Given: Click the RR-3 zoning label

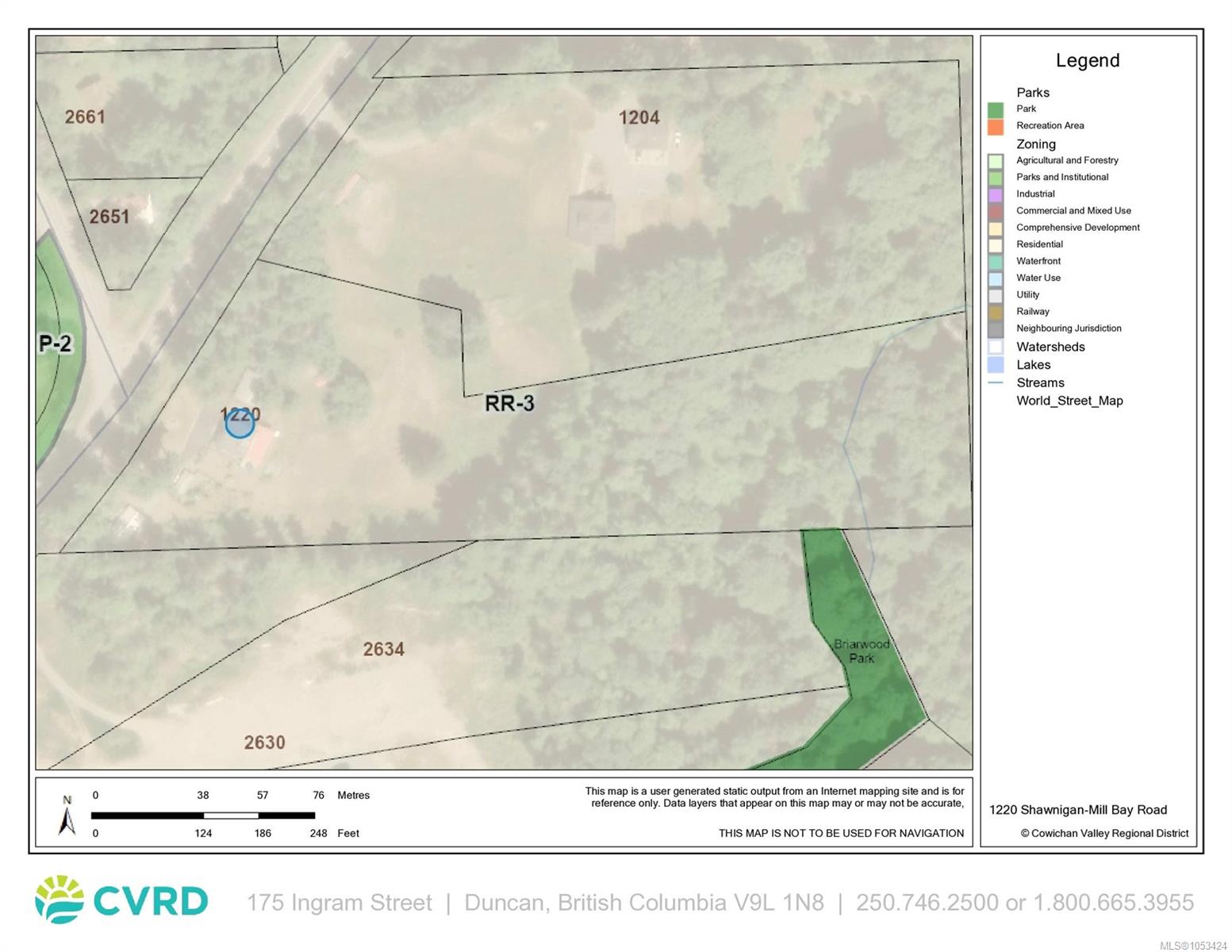Looking at the screenshot, I should [x=509, y=403].
